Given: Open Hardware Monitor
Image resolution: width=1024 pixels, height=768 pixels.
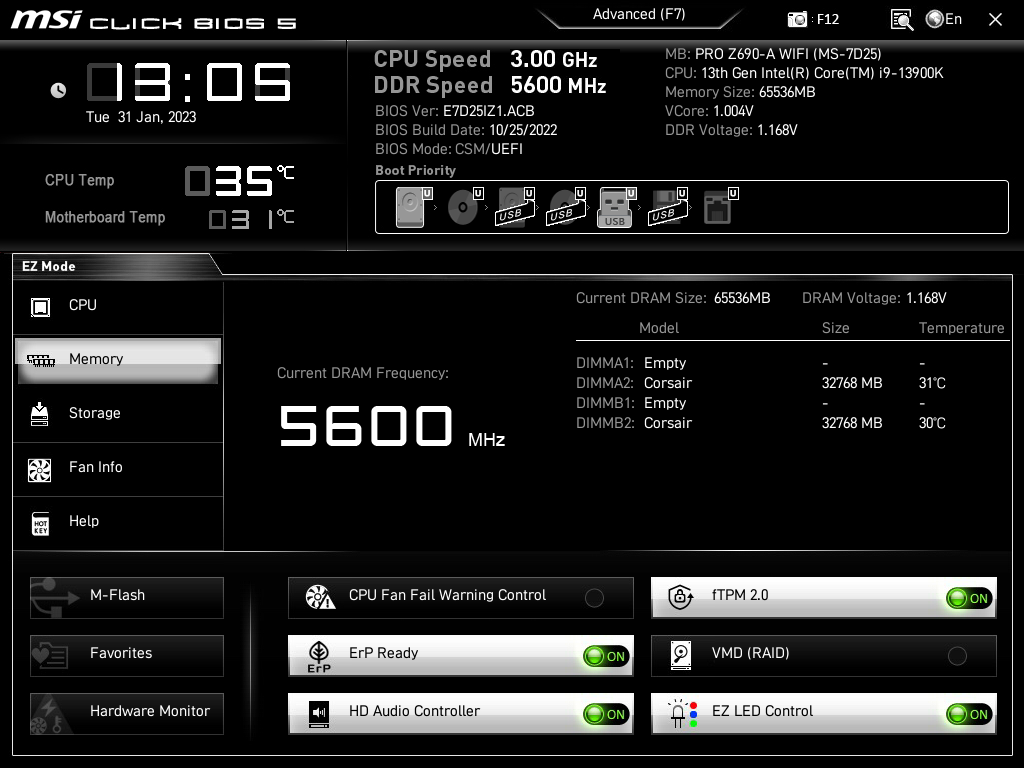Looking at the screenshot, I should (x=127, y=714).
